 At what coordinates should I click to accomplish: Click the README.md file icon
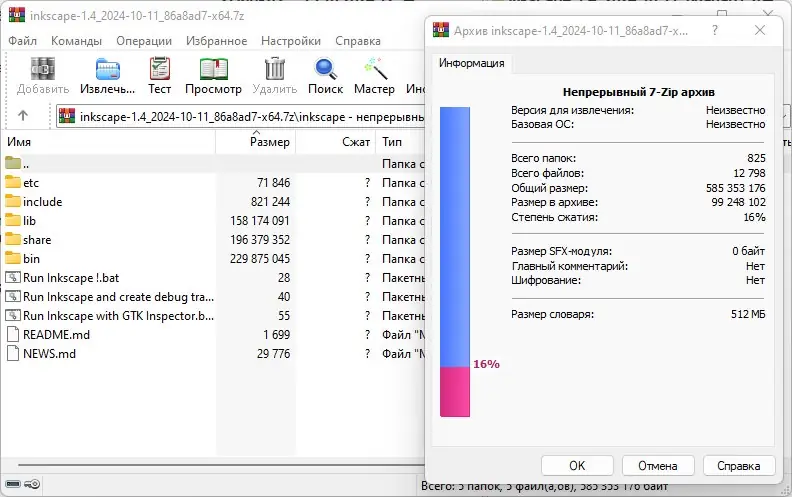(x=13, y=334)
